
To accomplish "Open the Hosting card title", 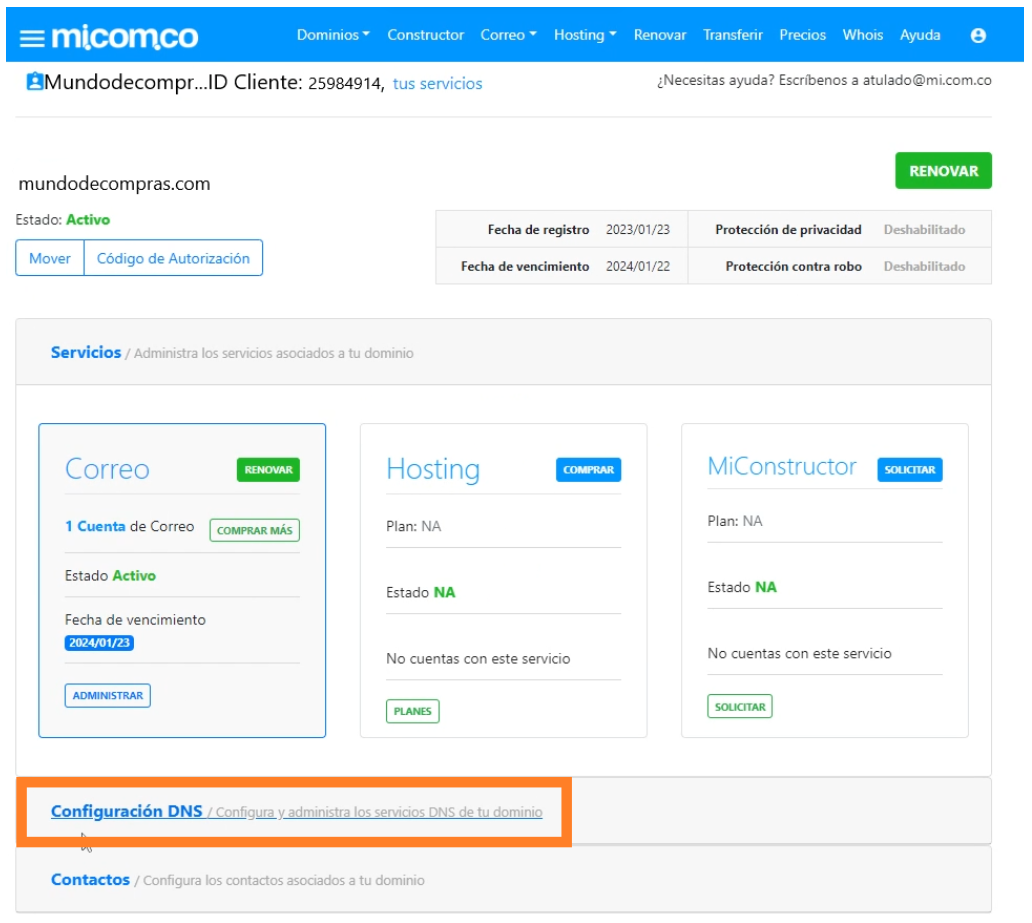I will click(x=433, y=469).
